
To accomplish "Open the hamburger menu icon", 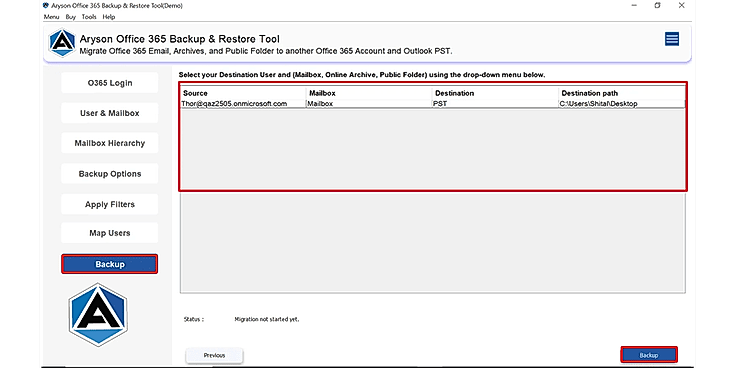I will 672,39.
